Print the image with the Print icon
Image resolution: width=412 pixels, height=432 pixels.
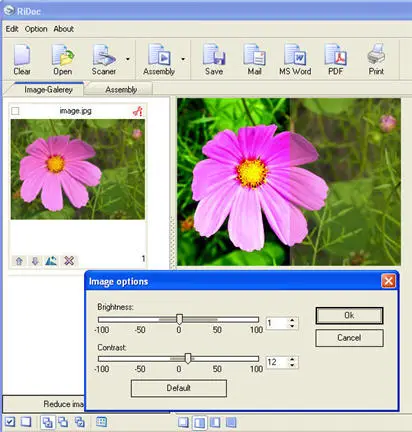(x=376, y=59)
